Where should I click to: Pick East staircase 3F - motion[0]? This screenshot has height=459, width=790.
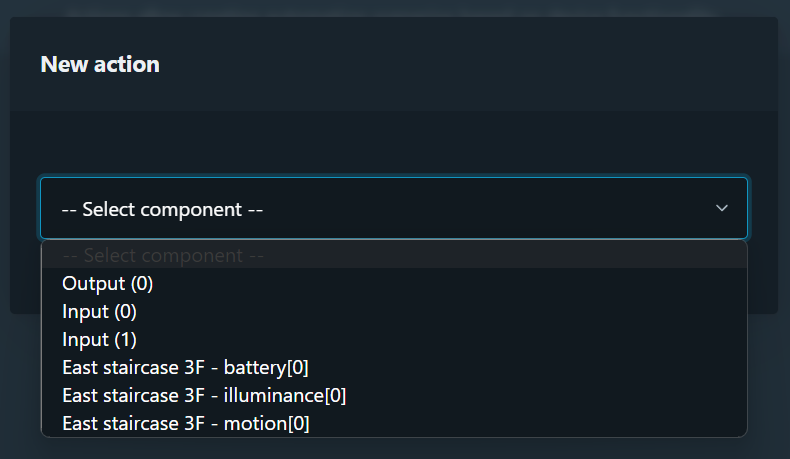click(186, 423)
